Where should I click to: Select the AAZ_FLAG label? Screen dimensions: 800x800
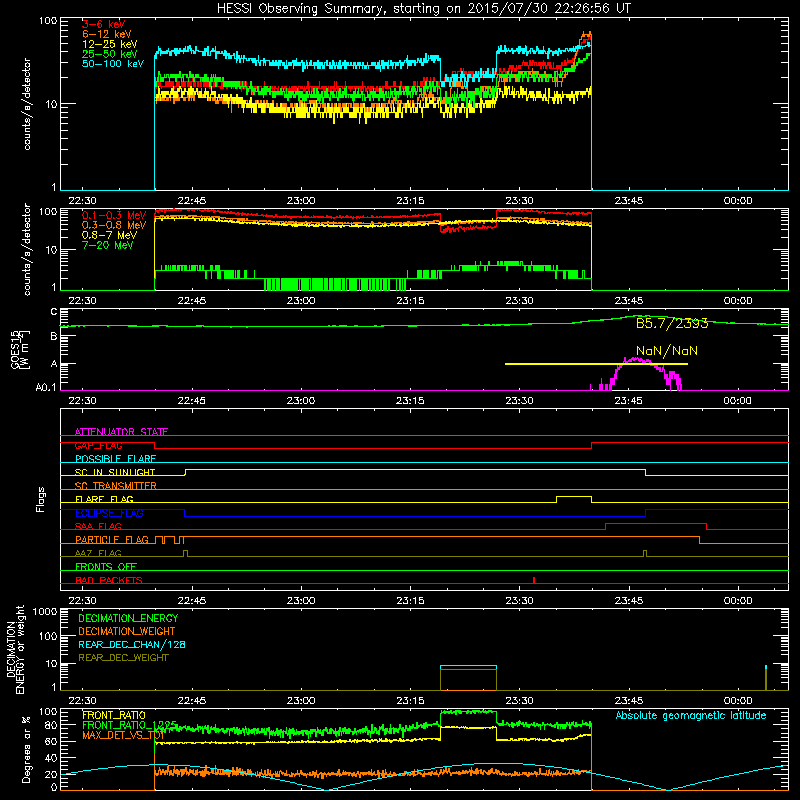click(x=98, y=553)
